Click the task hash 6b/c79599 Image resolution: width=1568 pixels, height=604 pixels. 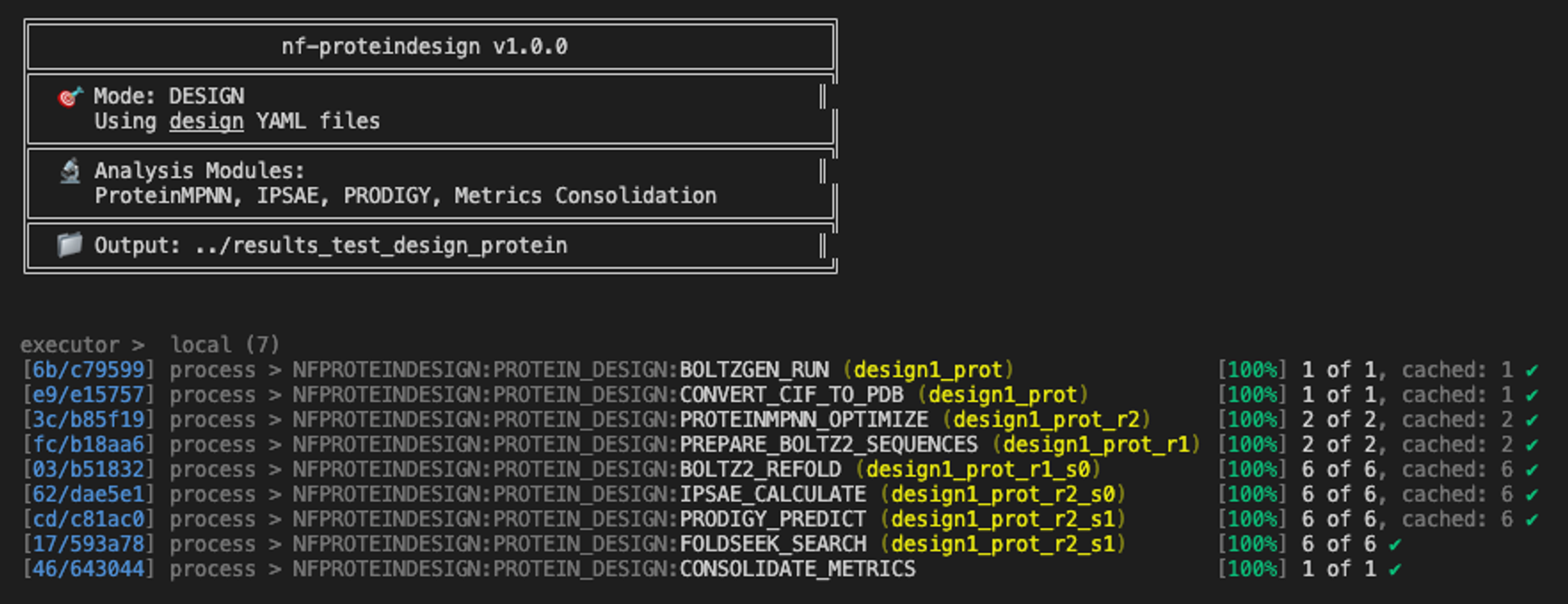89,370
